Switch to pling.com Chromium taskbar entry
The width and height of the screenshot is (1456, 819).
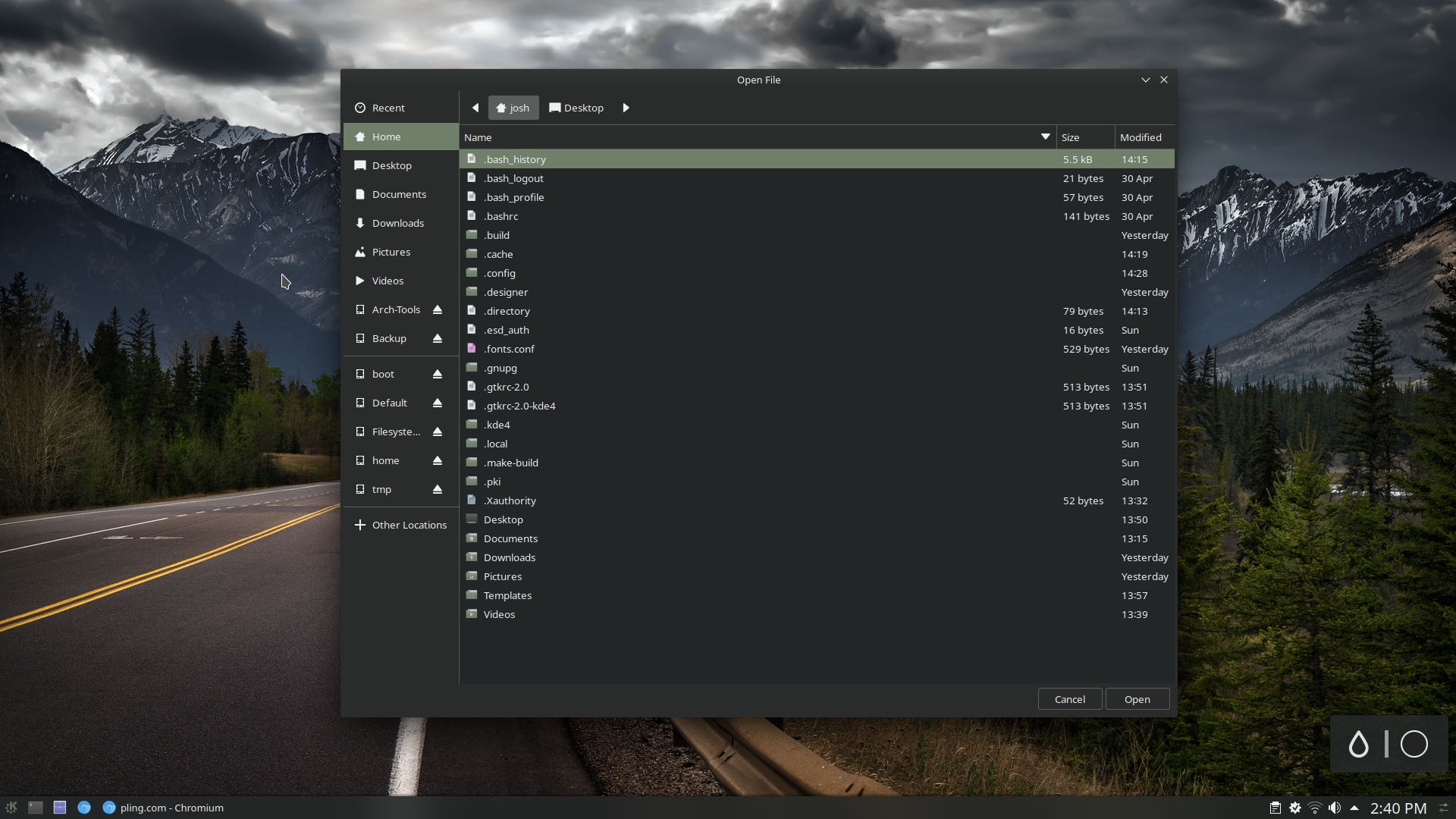tap(163, 808)
